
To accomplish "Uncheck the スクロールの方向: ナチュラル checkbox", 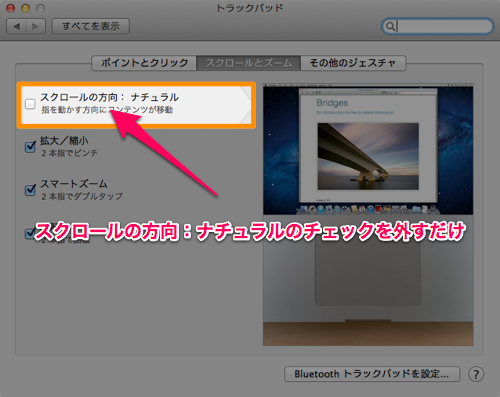I will tap(30, 104).
